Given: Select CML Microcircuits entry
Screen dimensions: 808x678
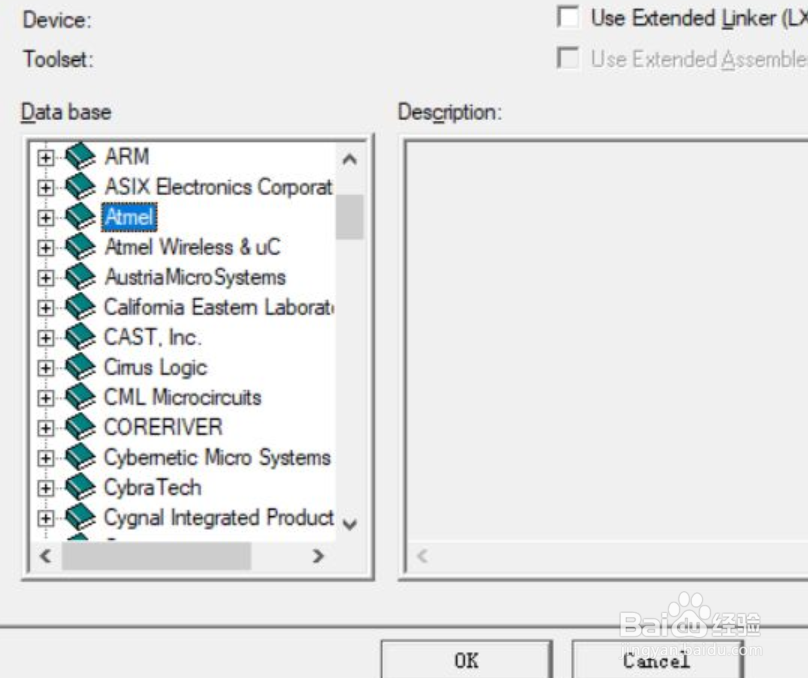Looking at the screenshot, I should click(x=183, y=397).
